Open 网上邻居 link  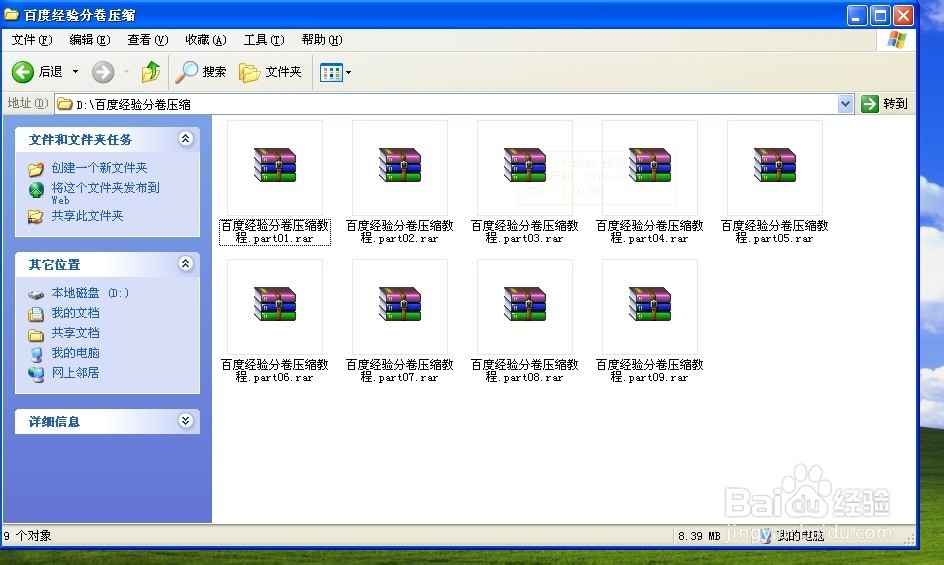[x=75, y=372]
